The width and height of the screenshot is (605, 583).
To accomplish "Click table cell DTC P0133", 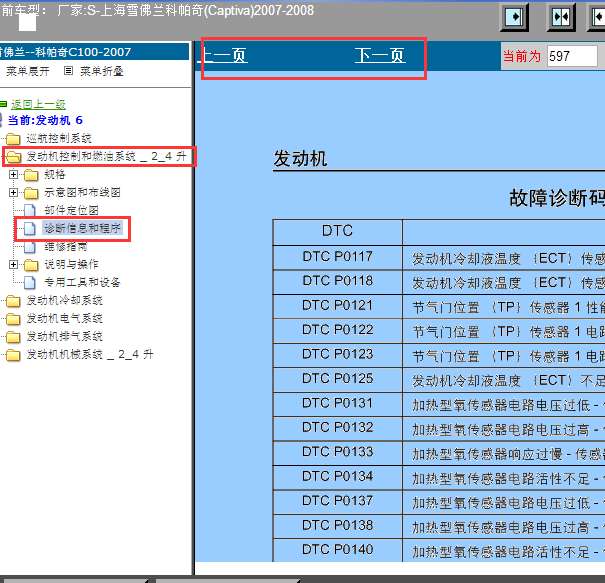I will click(338, 452).
